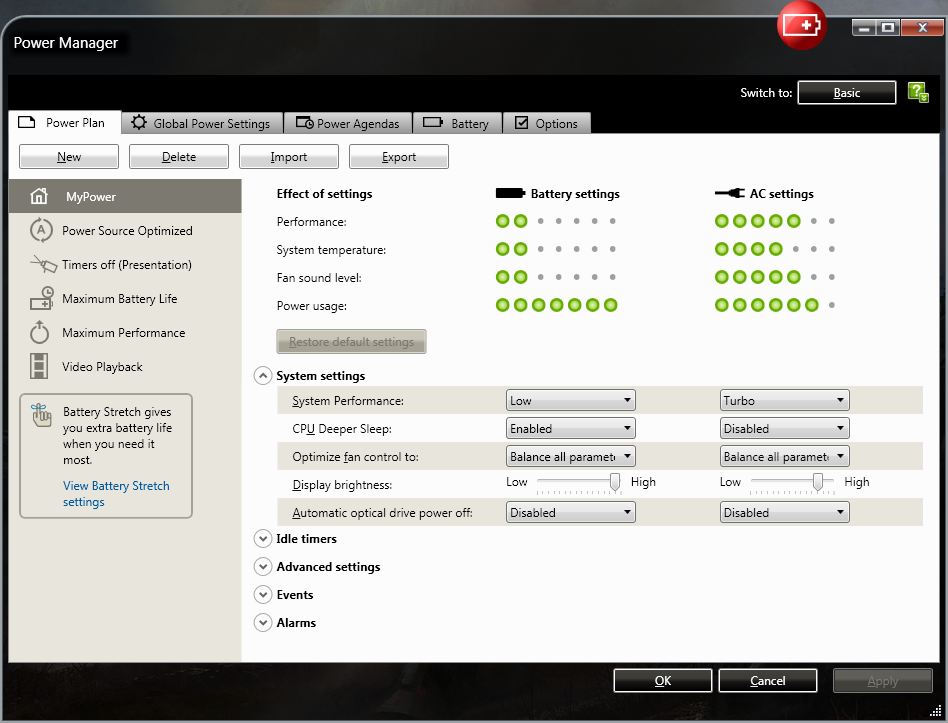The height and width of the screenshot is (723, 948).
Task: Open the Power Agendas tab
Action: point(348,123)
